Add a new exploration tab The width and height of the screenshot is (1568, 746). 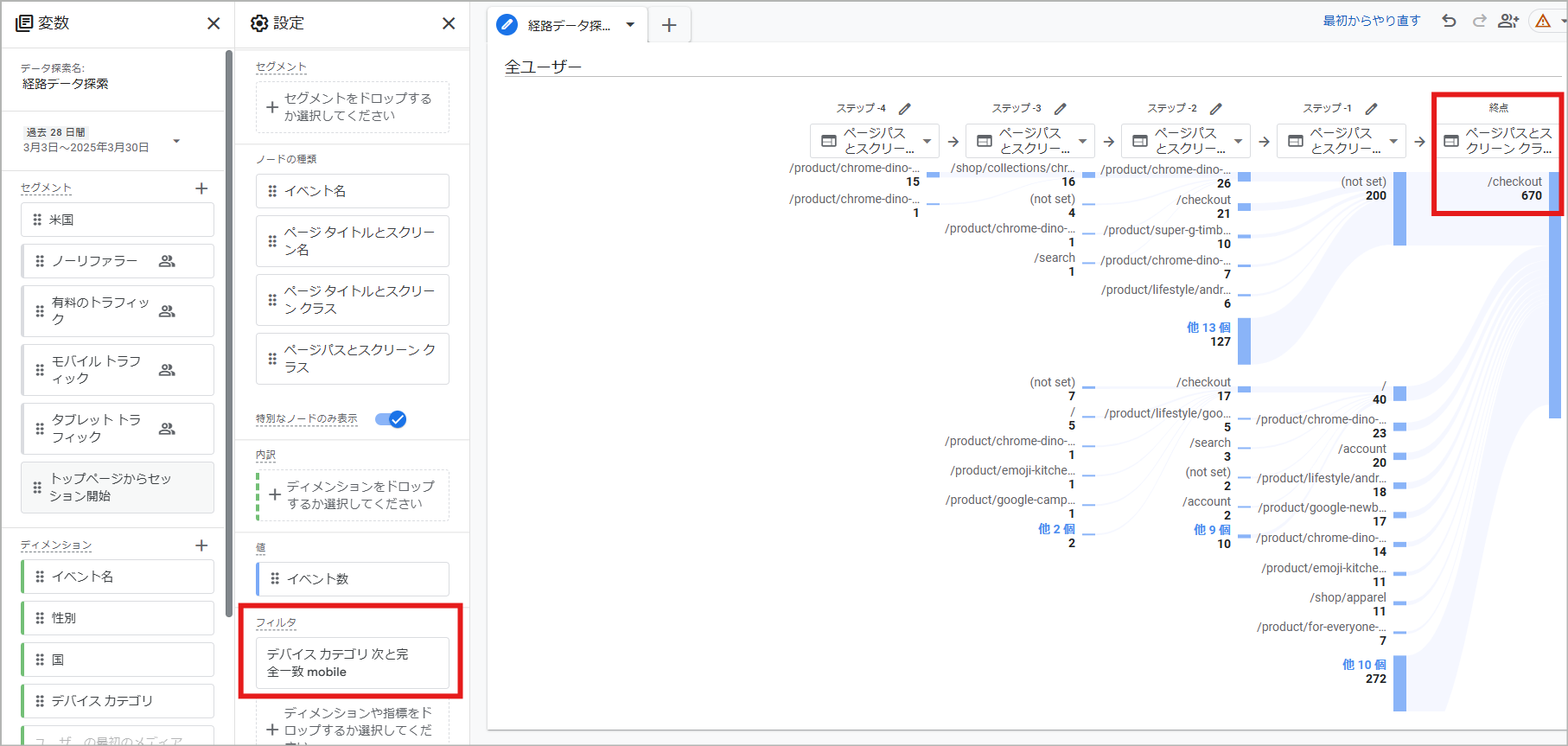tap(669, 25)
